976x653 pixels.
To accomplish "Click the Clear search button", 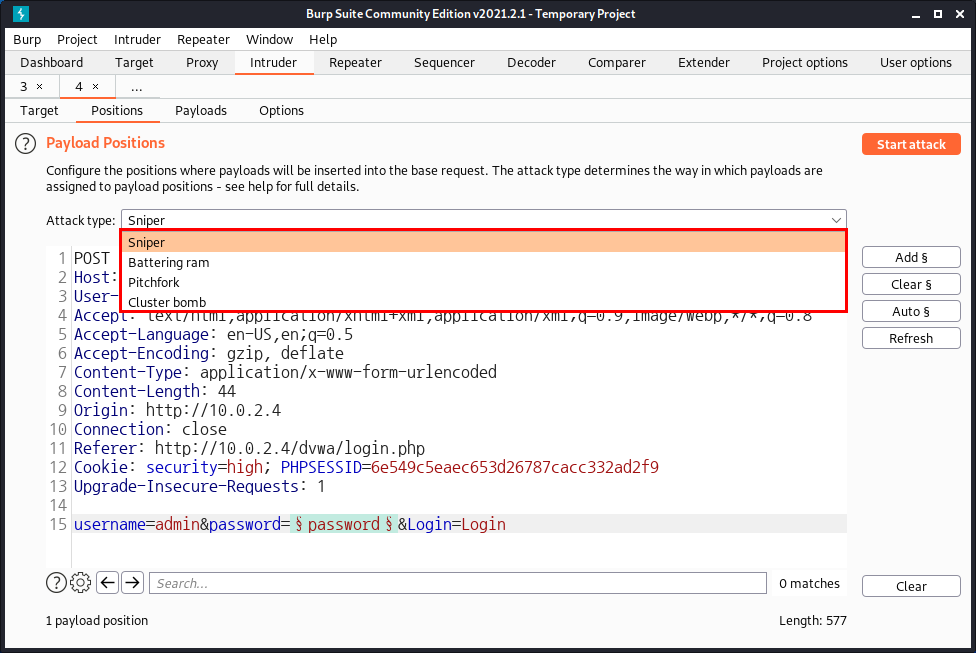I will (x=911, y=586).
